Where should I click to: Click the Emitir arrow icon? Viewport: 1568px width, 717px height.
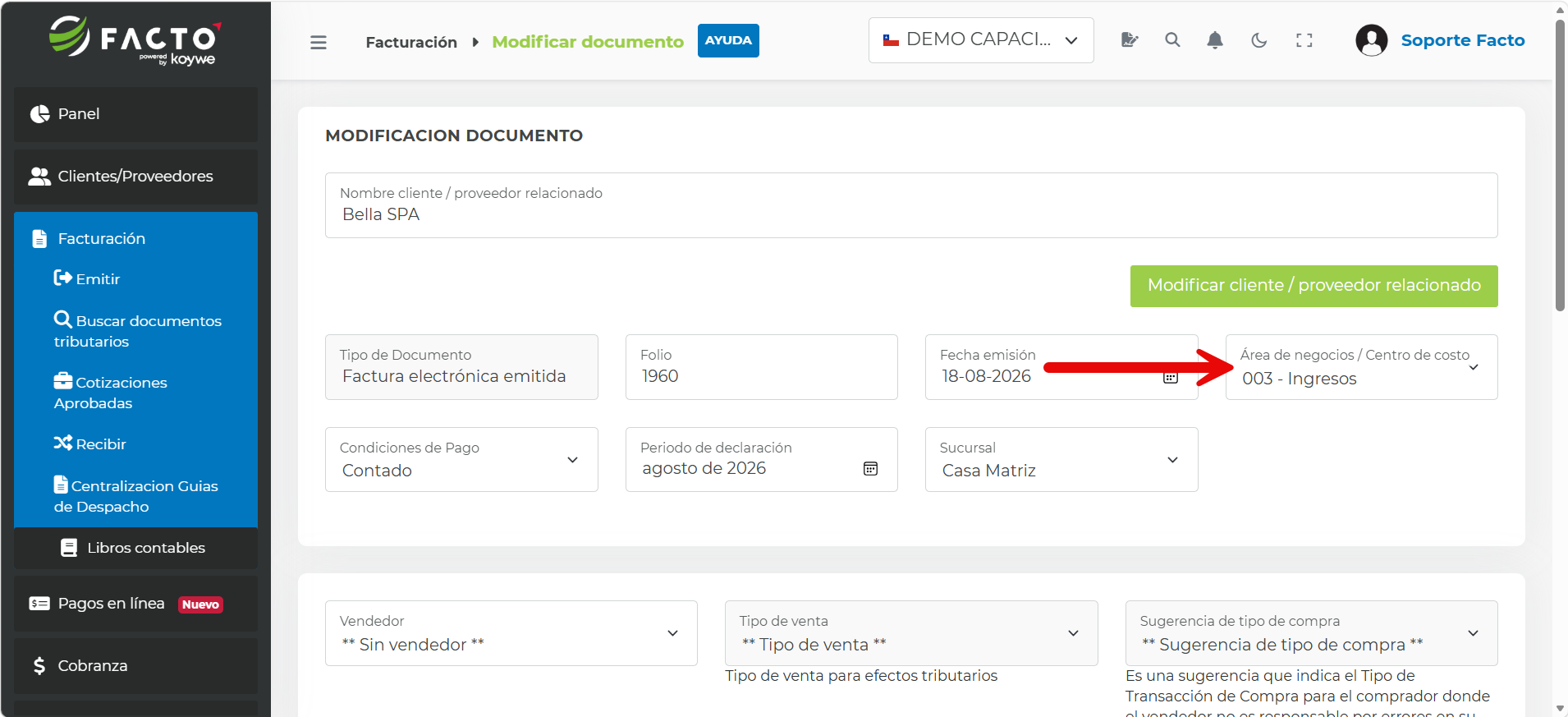pos(62,278)
